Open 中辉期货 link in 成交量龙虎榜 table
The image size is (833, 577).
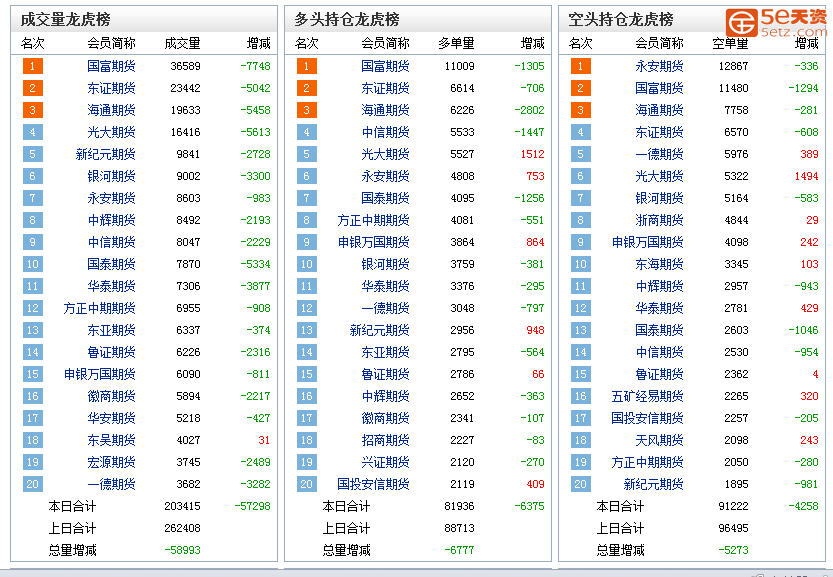[x=111, y=220]
